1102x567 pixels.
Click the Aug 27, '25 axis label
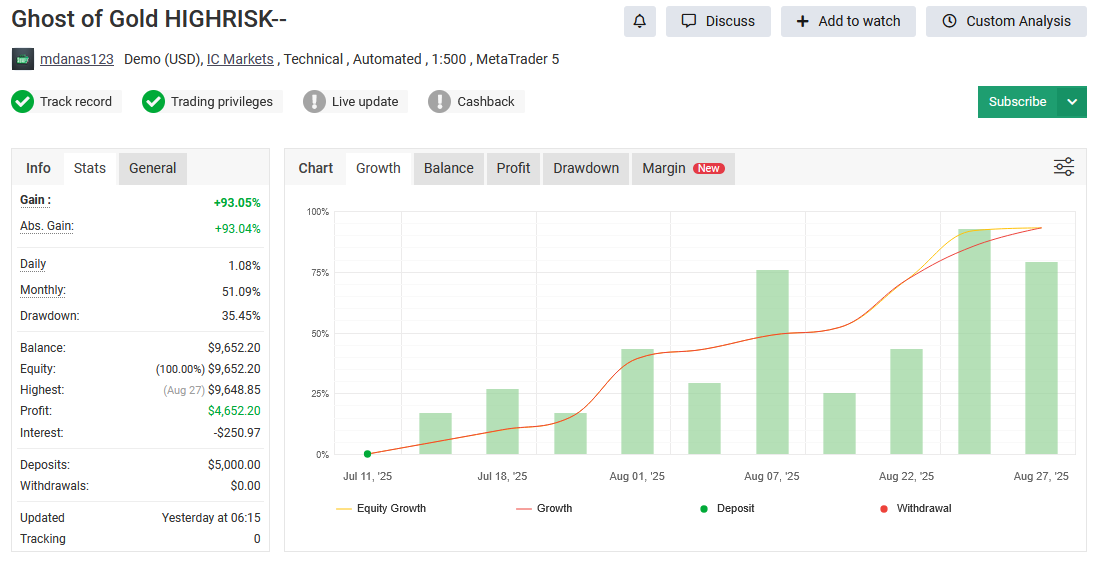[x=1041, y=476]
